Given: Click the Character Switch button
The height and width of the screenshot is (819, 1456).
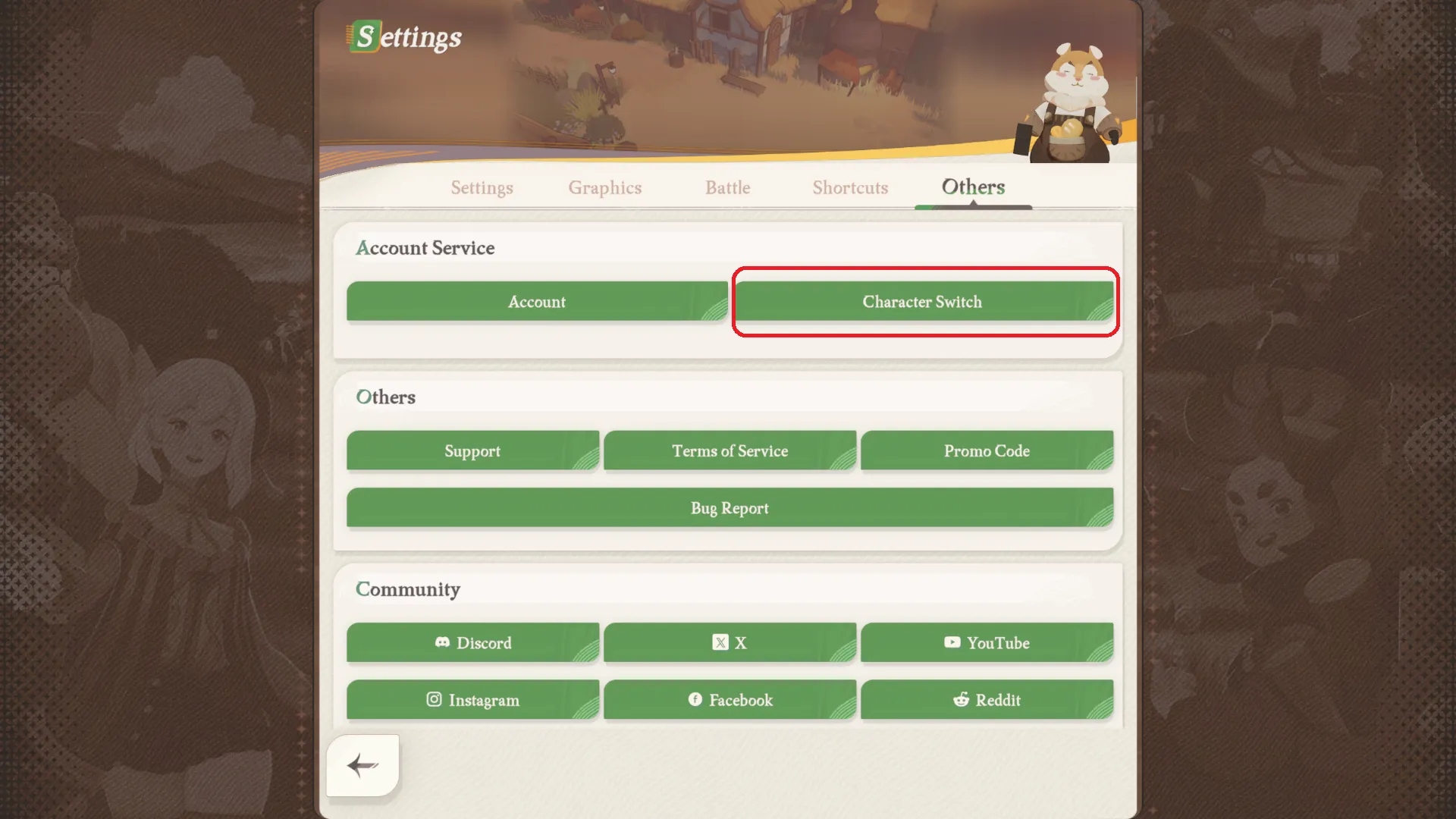Looking at the screenshot, I should (x=922, y=301).
